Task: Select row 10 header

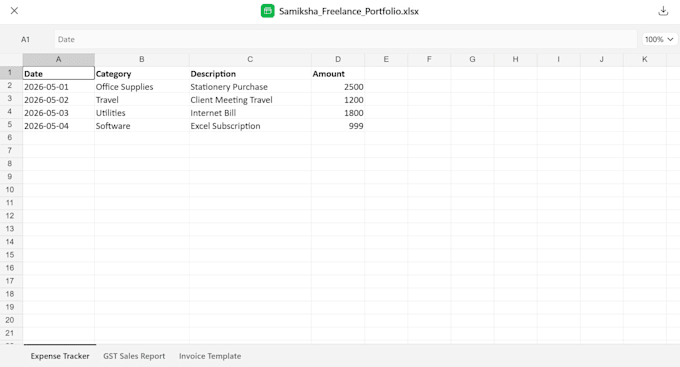Action: tap(11, 190)
